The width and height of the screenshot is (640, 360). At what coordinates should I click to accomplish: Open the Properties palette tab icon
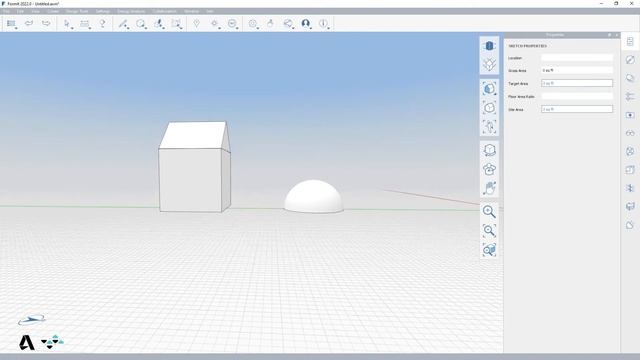pyautogui.click(x=630, y=42)
